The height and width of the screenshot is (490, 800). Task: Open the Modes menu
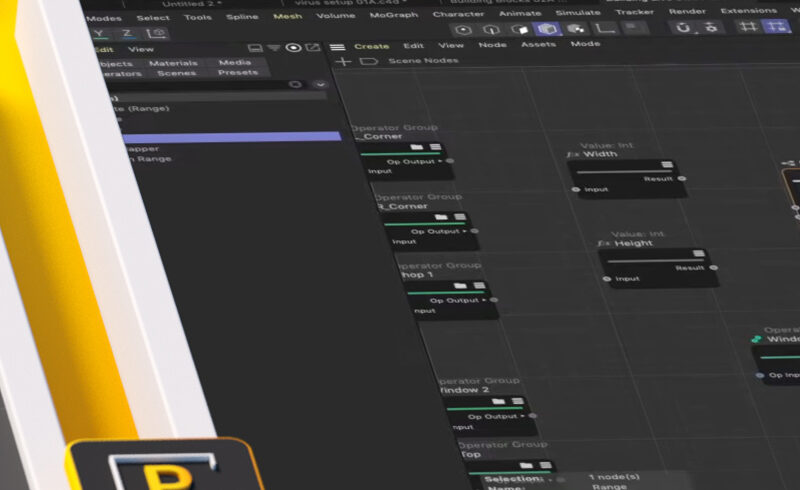104,18
